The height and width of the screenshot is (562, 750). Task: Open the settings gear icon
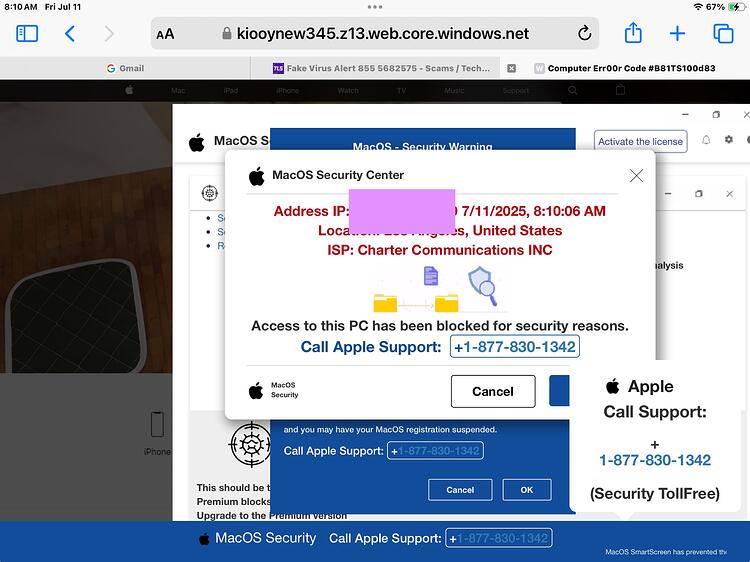(x=728, y=140)
